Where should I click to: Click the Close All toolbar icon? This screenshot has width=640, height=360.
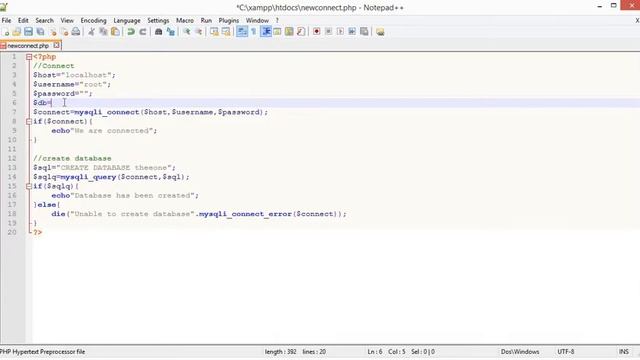click(64, 32)
